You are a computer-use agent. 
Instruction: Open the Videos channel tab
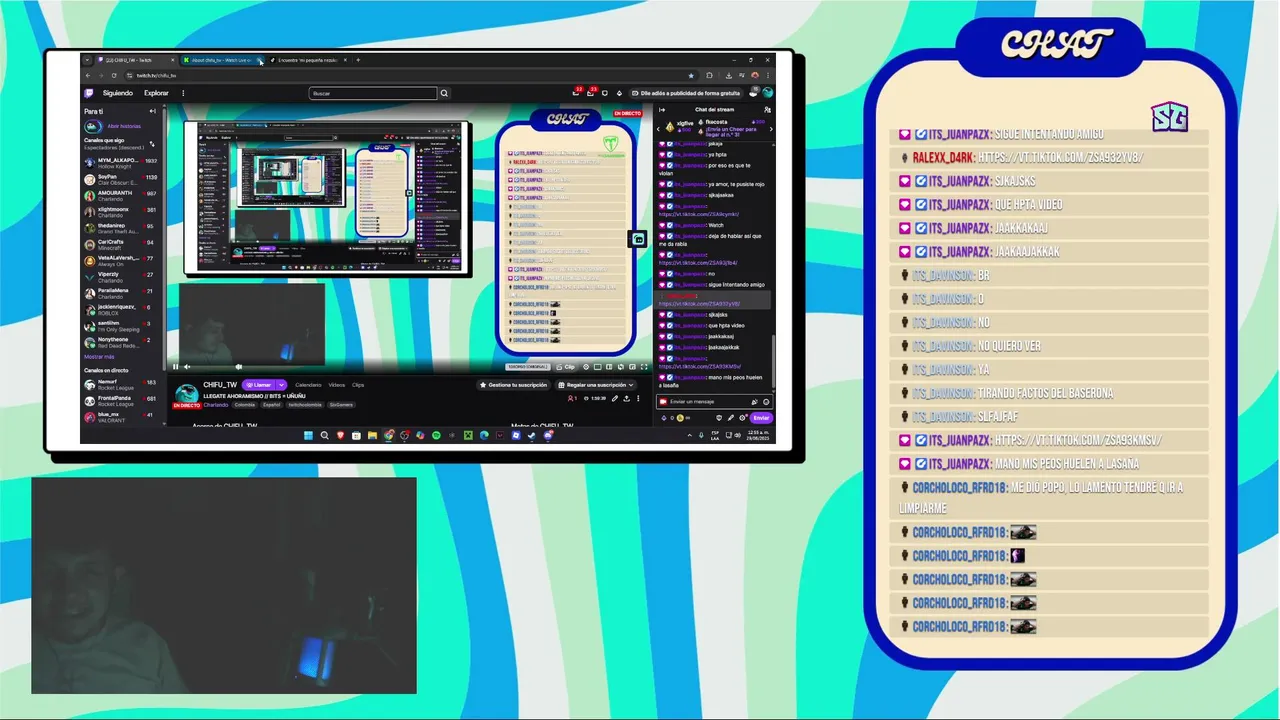pyautogui.click(x=337, y=385)
